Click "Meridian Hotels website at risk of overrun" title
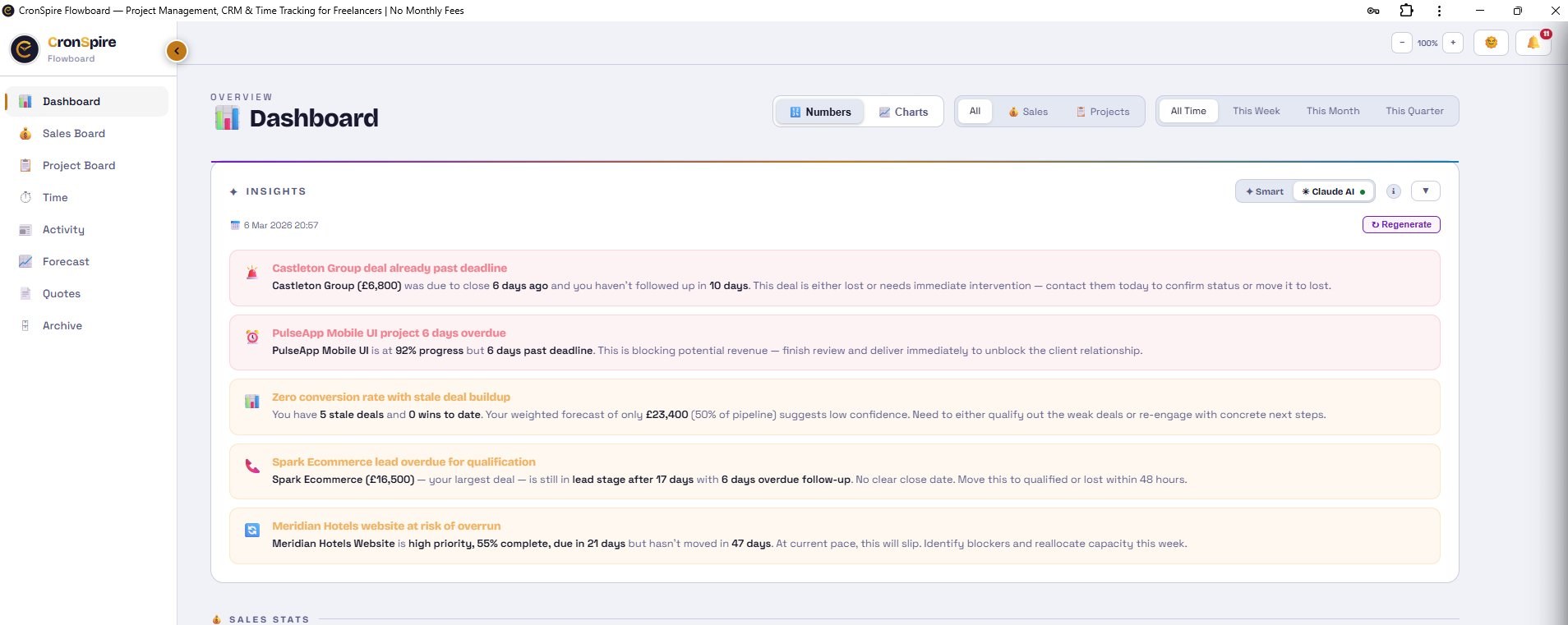The width and height of the screenshot is (1568, 625). tap(386, 526)
